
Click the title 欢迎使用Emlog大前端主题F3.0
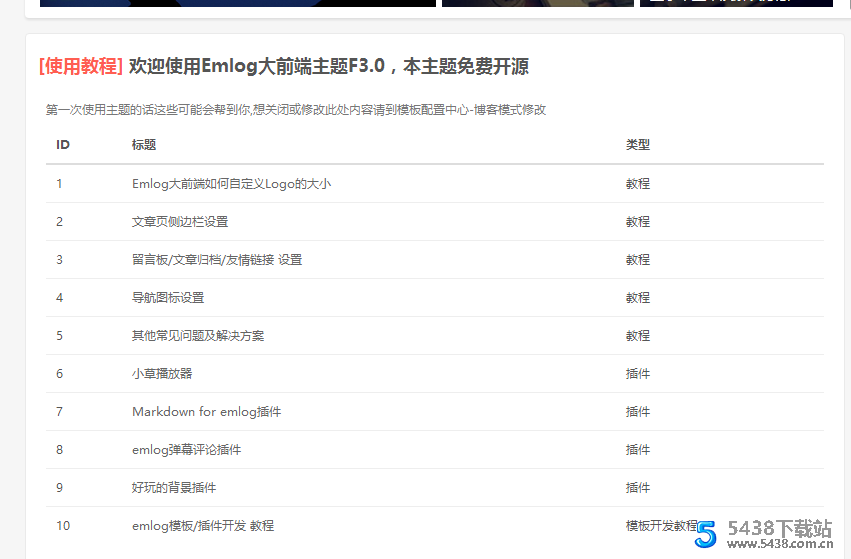[x=257, y=66]
